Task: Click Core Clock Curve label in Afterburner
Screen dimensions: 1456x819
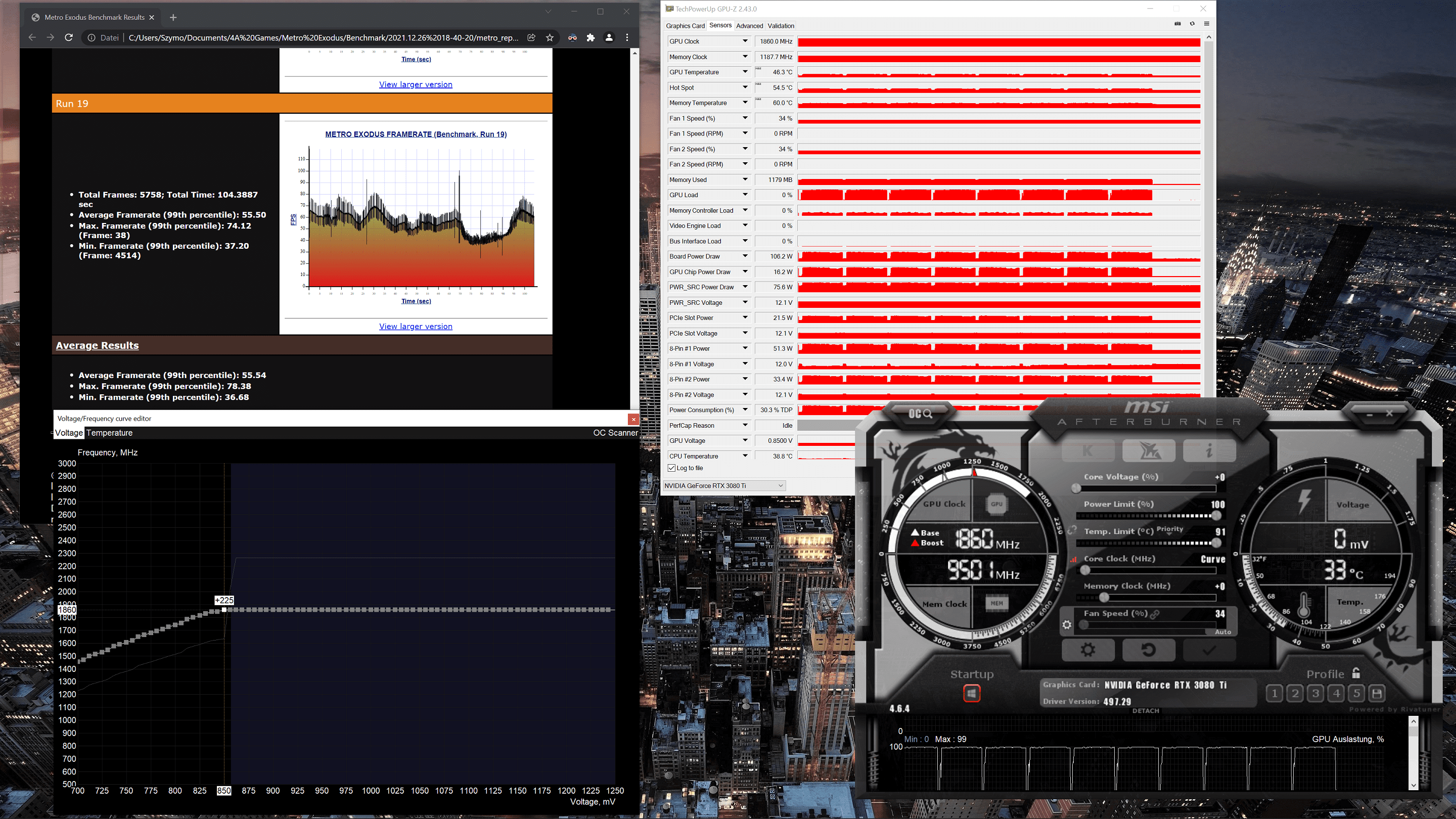Action: point(1213,559)
